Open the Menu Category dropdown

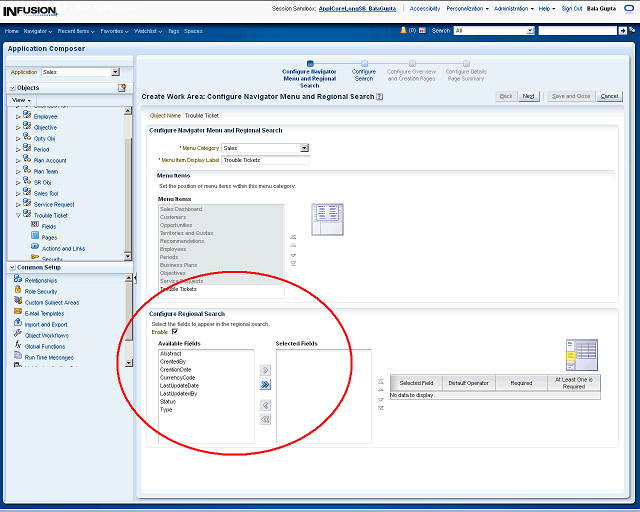[304, 148]
